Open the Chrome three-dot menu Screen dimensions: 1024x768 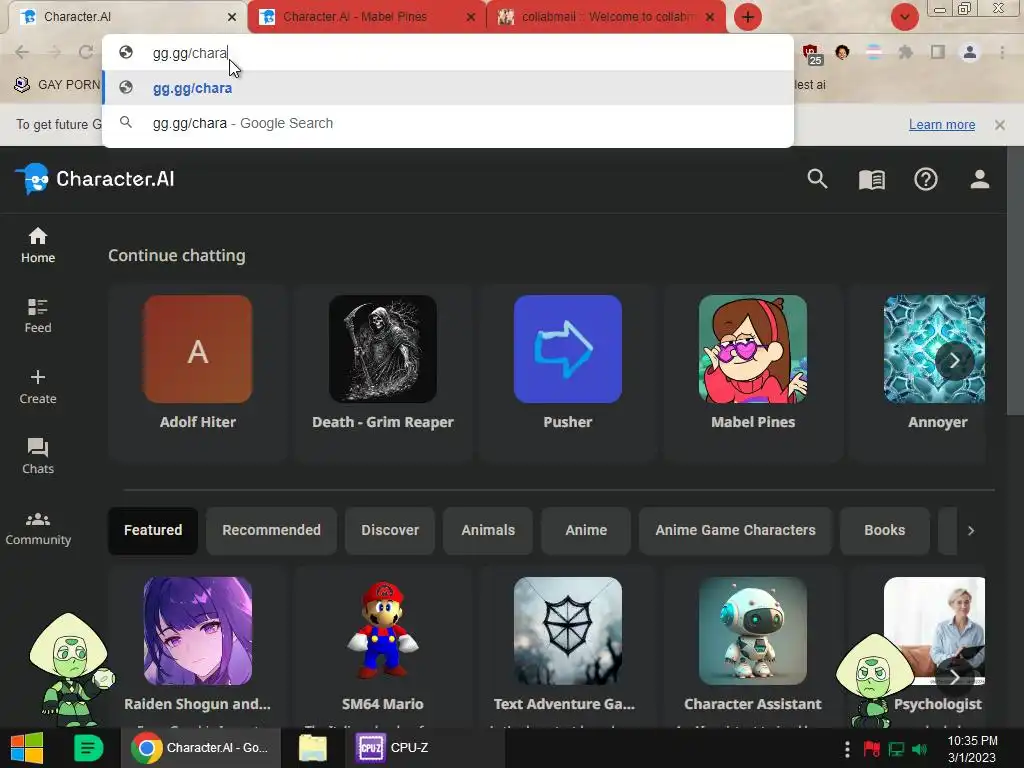tap(1002, 52)
